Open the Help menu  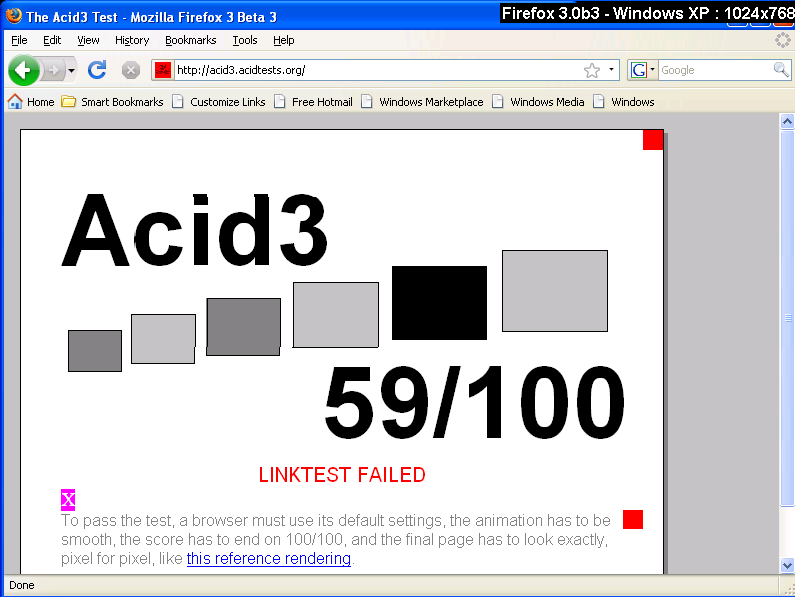coord(283,40)
